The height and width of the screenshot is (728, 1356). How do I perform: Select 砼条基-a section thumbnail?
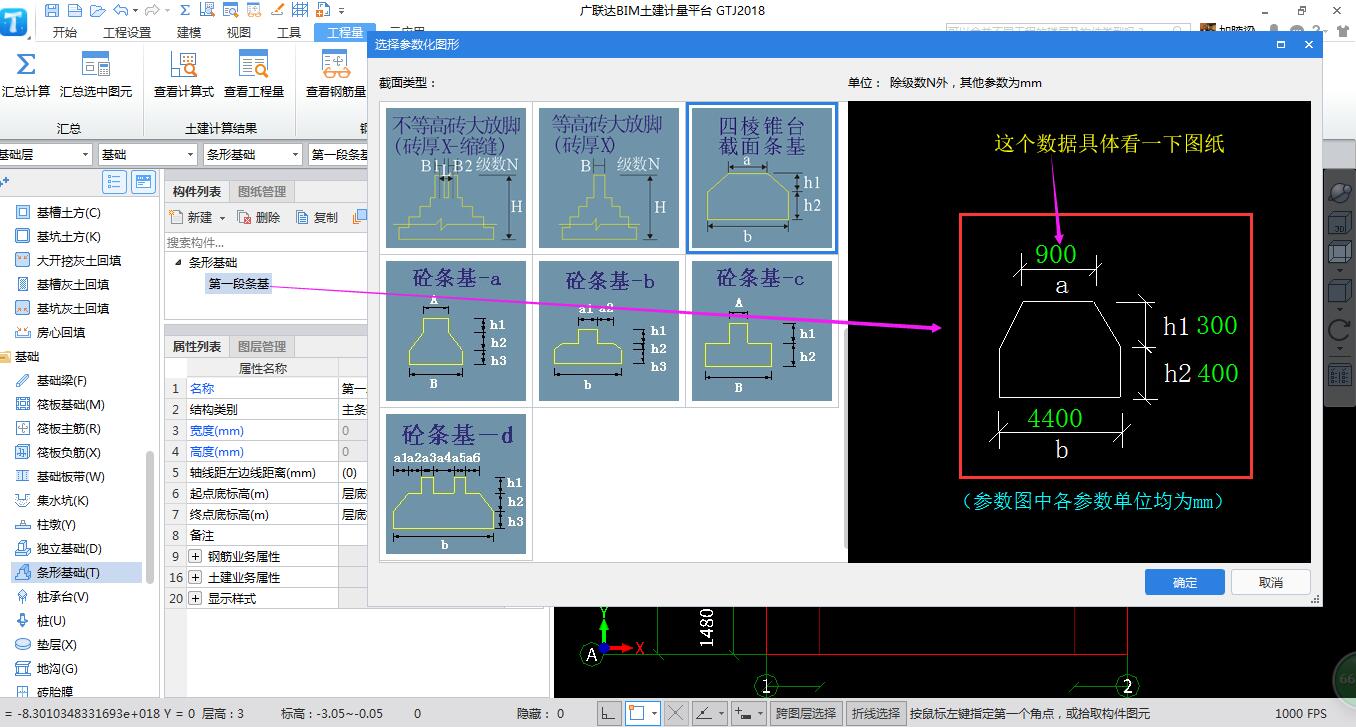coord(456,331)
